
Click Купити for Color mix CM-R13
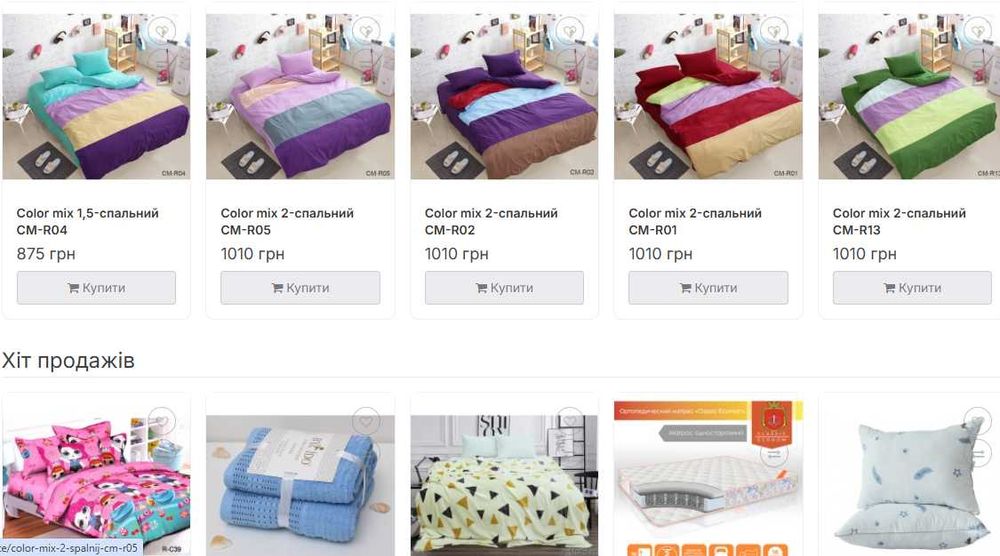click(x=913, y=288)
